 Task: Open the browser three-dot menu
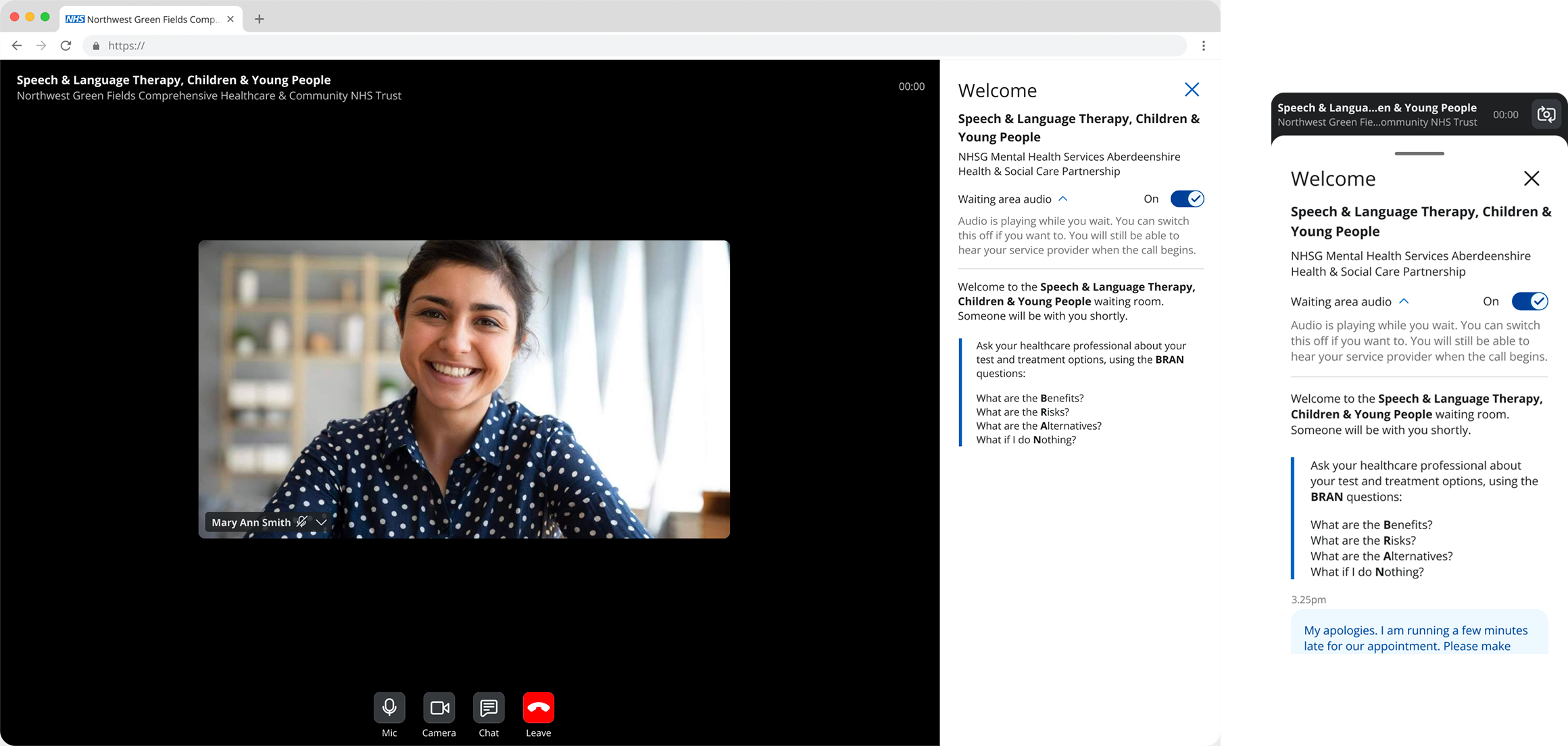(1203, 46)
